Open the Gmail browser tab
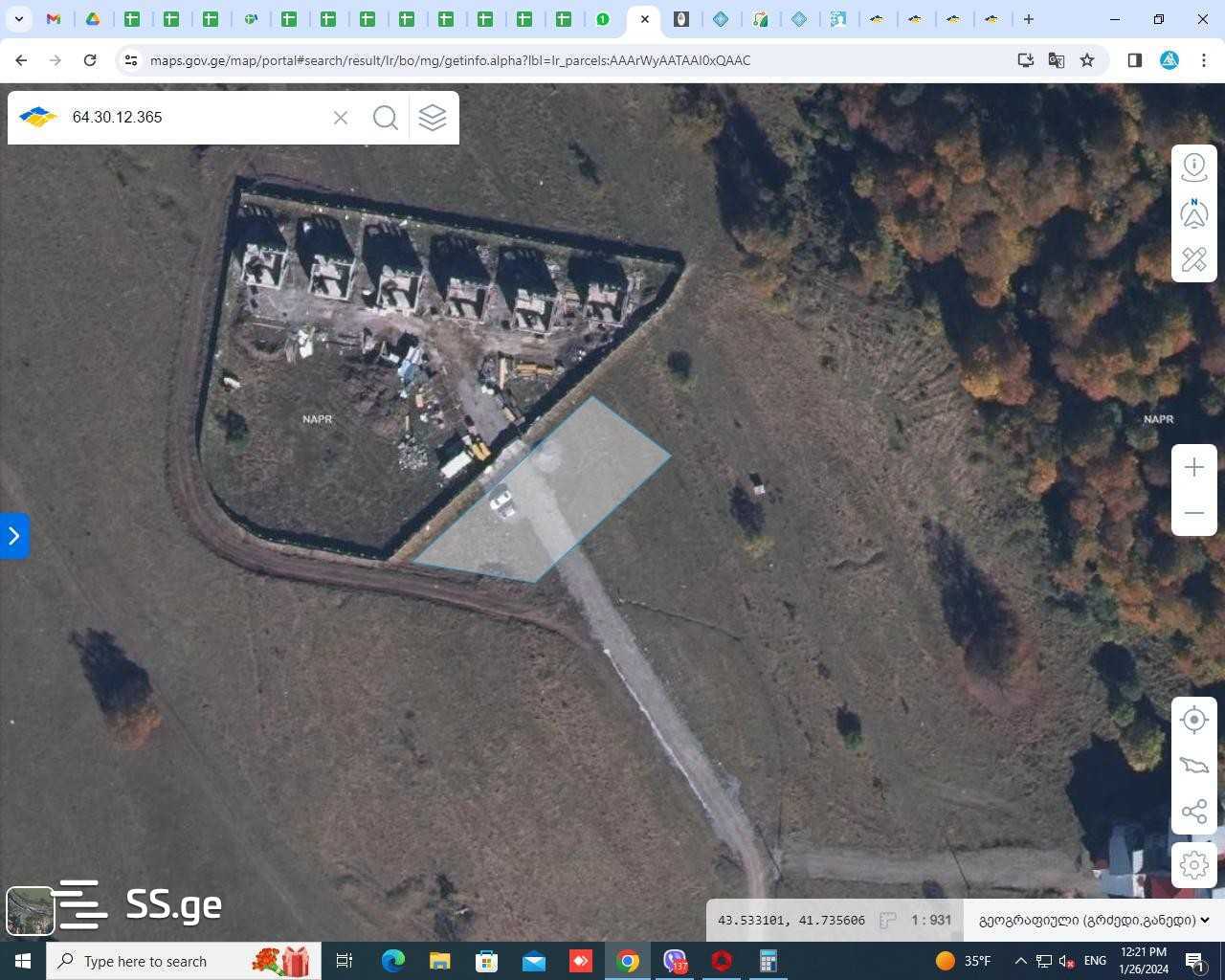 pyautogui.click(x=54, y=19)
